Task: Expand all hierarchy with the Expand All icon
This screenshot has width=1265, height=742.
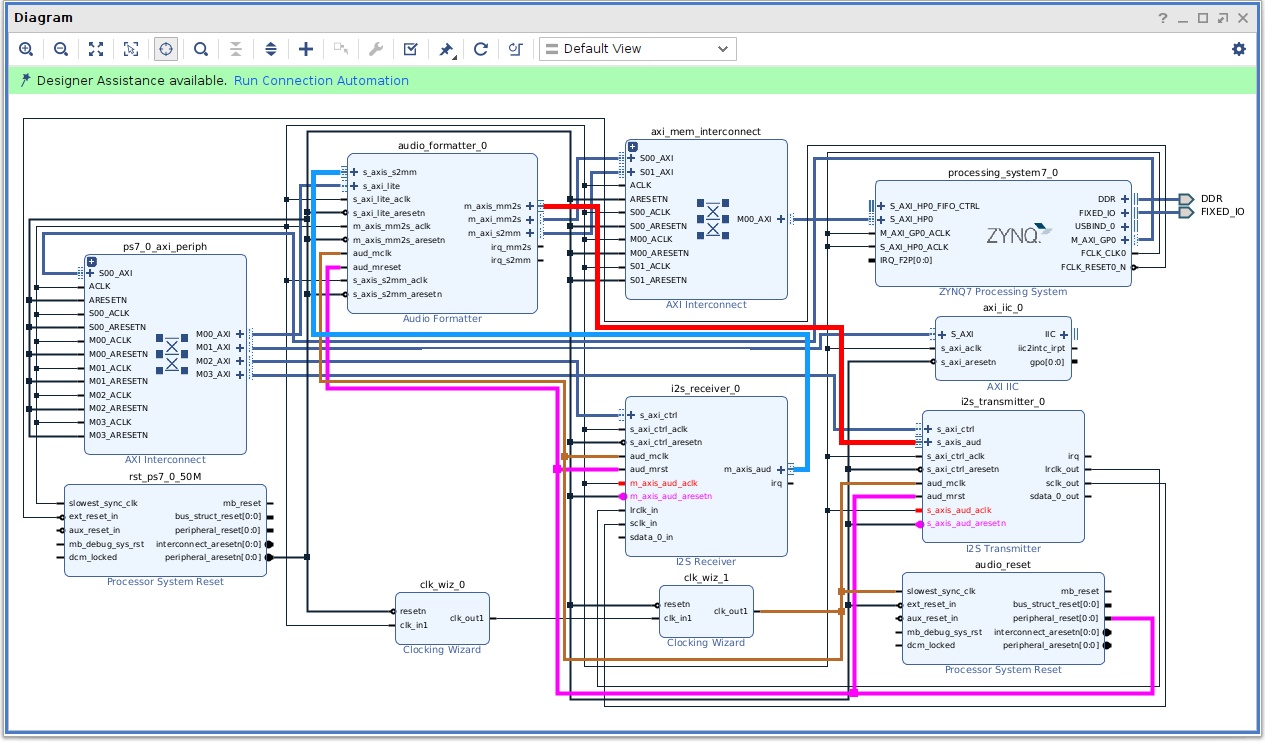Action: click(271, 49)
